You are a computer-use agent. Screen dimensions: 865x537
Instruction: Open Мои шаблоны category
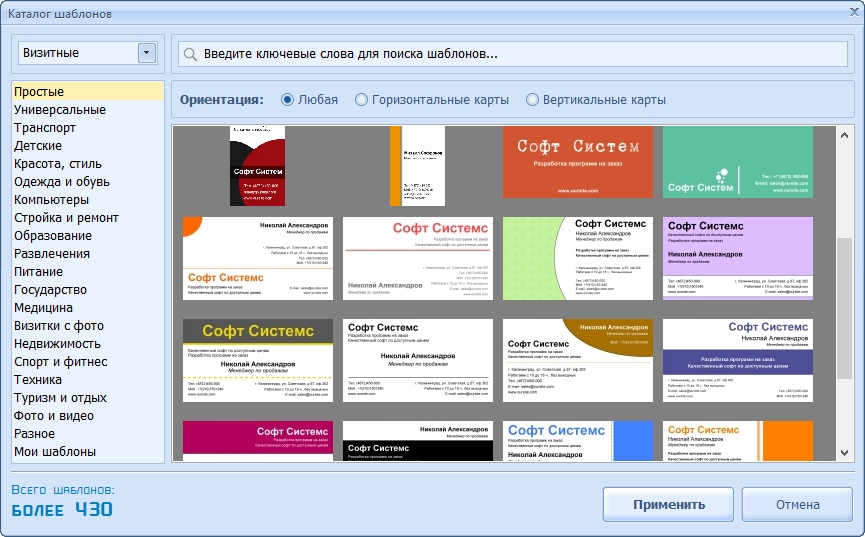(x=55, y=452)
